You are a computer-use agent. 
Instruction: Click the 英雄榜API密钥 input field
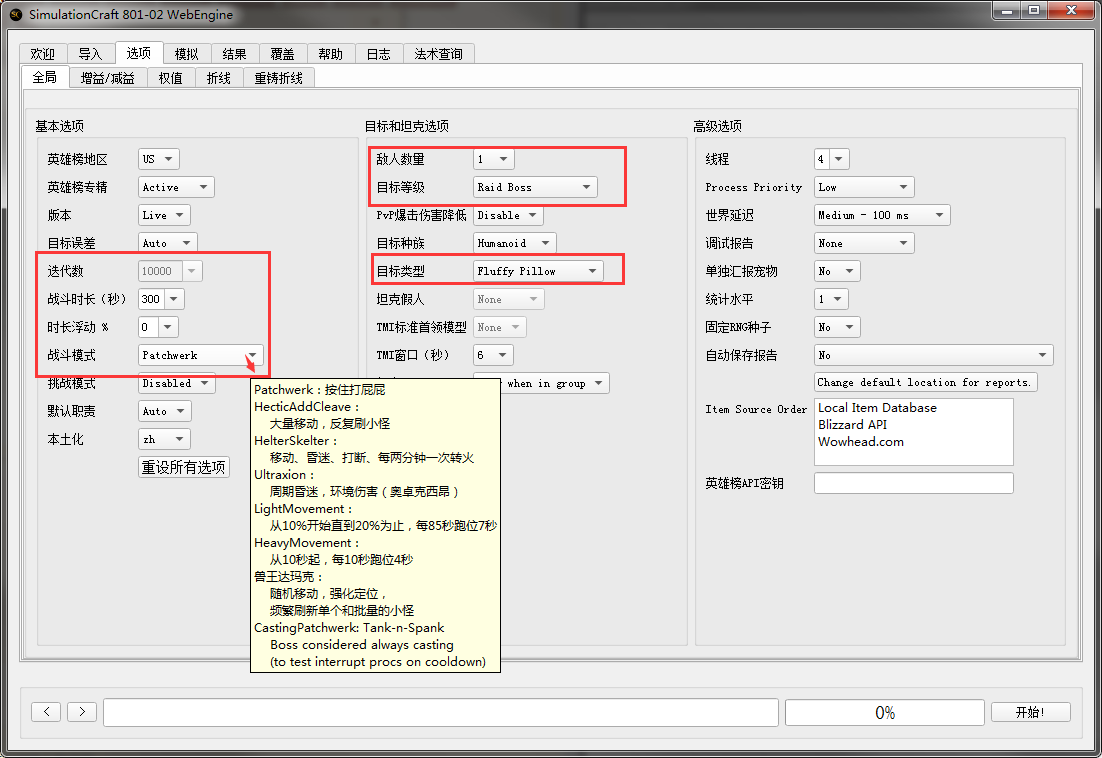point(914,483)
